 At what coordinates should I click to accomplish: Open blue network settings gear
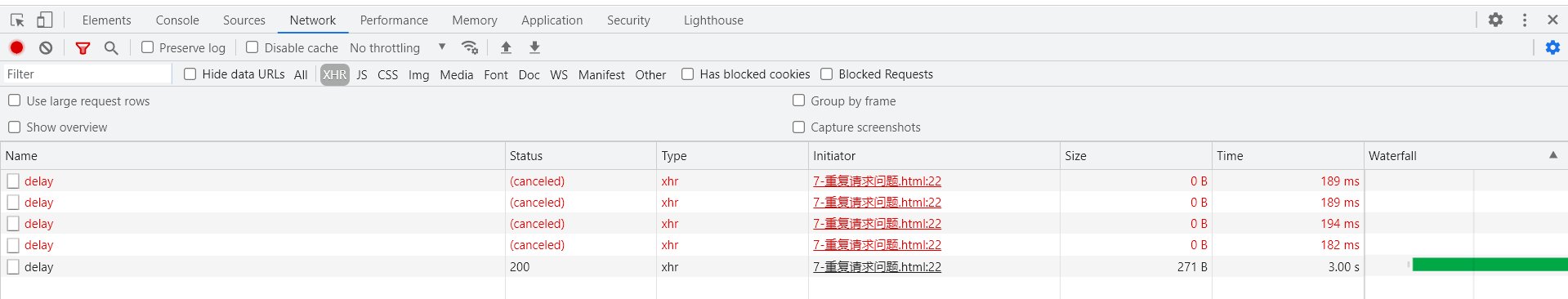(x=1552, y=47)
